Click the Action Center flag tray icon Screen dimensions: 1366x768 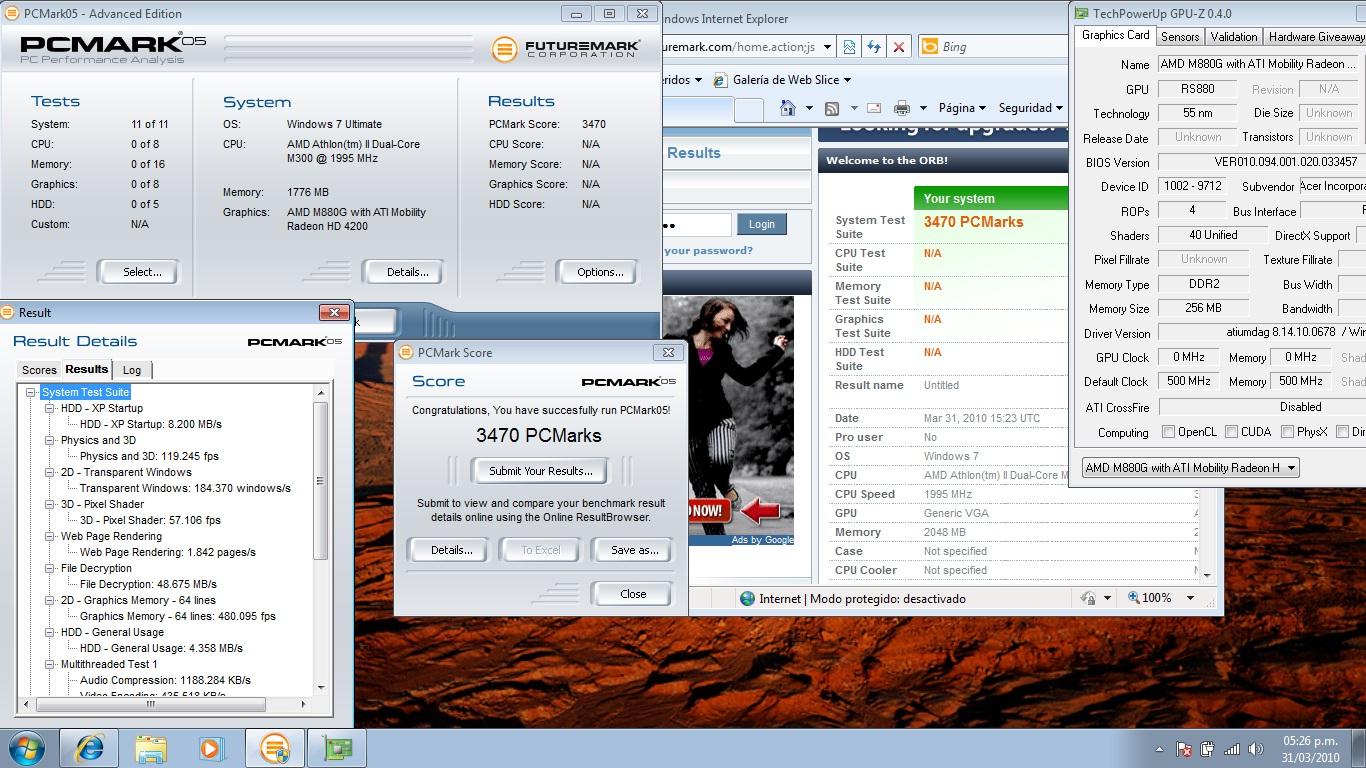1183,749
